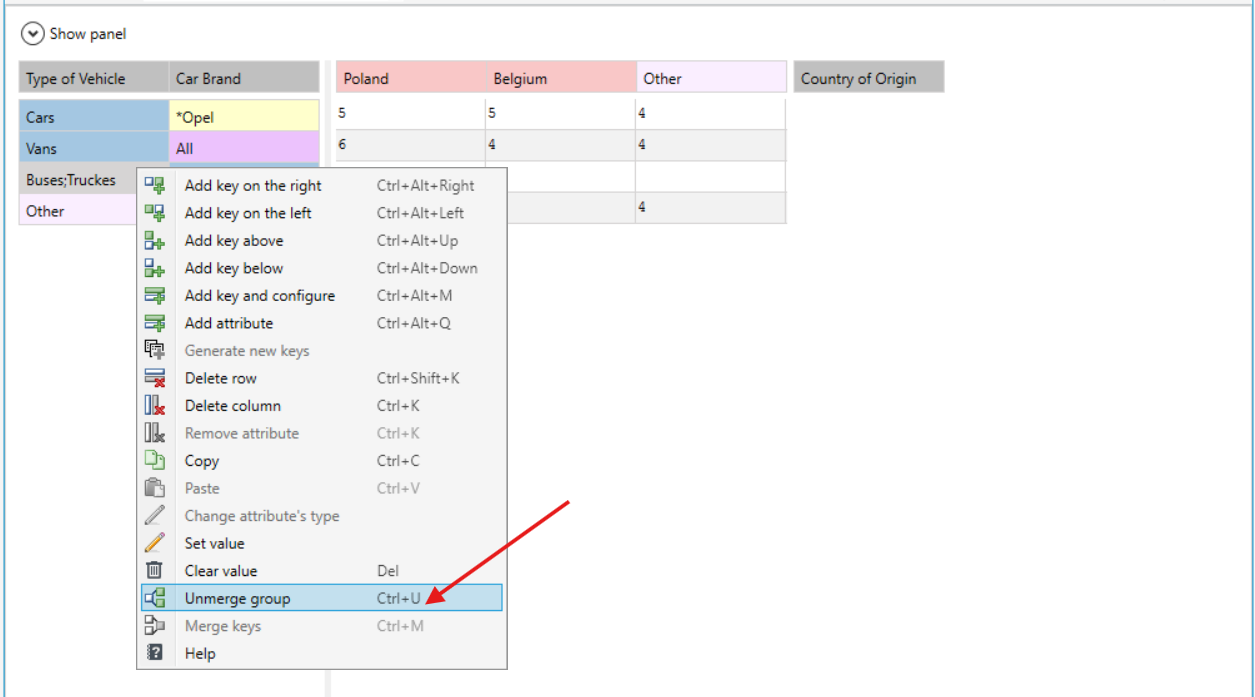
Task: Select the Merge keys menu entry
Action: pos(321,626)
